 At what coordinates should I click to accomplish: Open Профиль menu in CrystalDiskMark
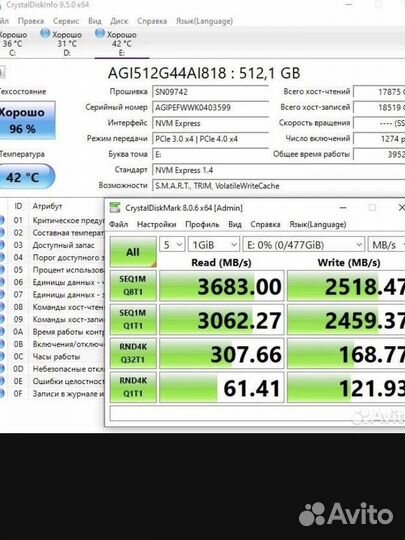point(202,225)
